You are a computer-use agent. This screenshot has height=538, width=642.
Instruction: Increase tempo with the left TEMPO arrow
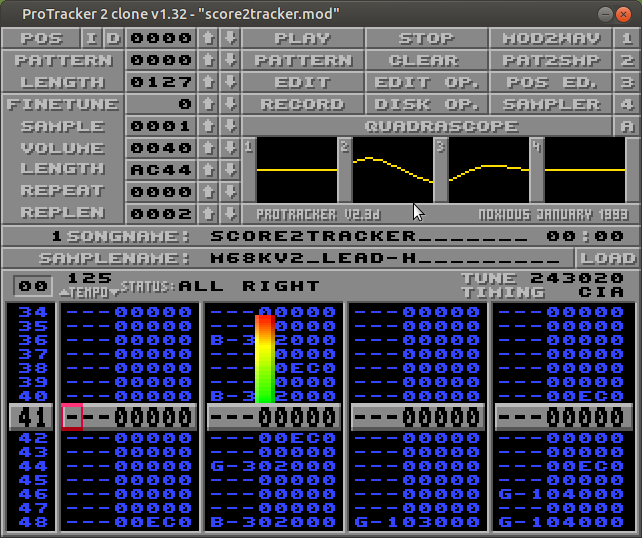pos(64,293)
